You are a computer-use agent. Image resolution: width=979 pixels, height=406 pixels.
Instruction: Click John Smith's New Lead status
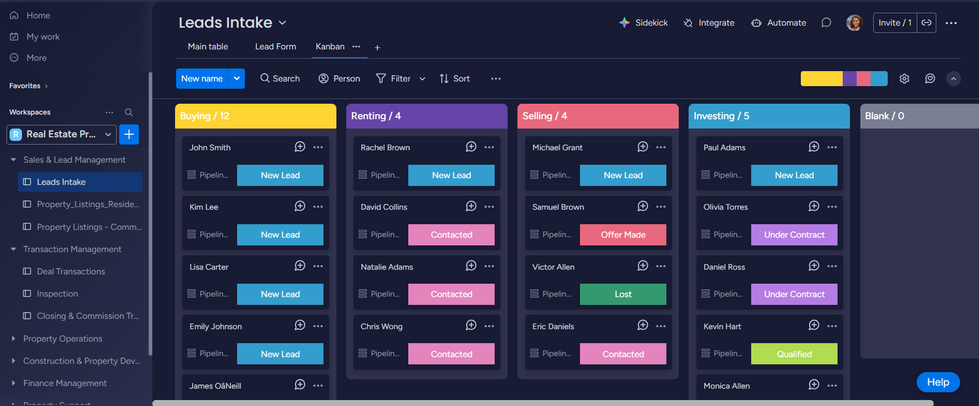(280, 176)
